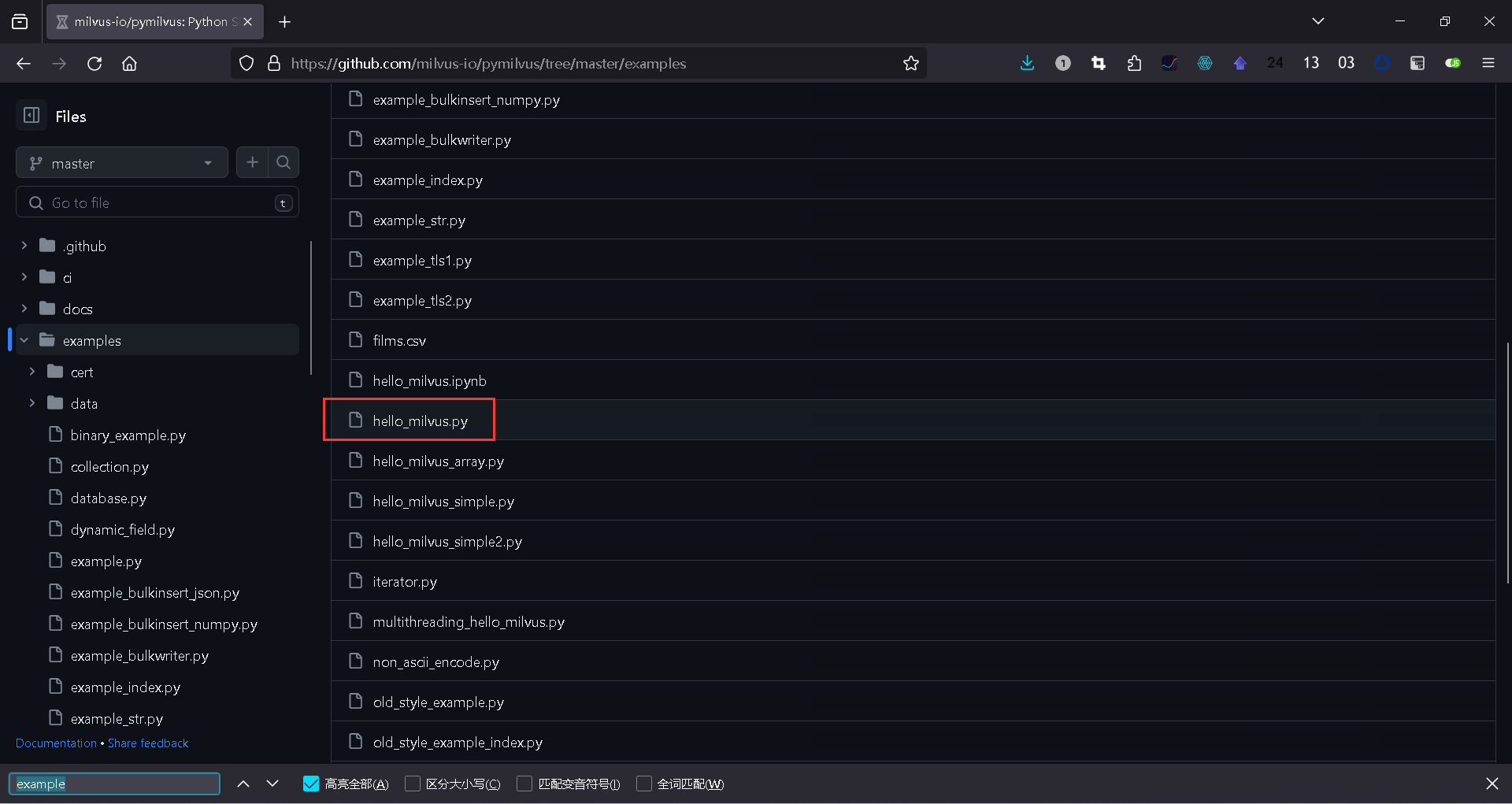Add a new file with the plus button
Image resolution: width=1512 pixels, height=804 pixels.
252,162
